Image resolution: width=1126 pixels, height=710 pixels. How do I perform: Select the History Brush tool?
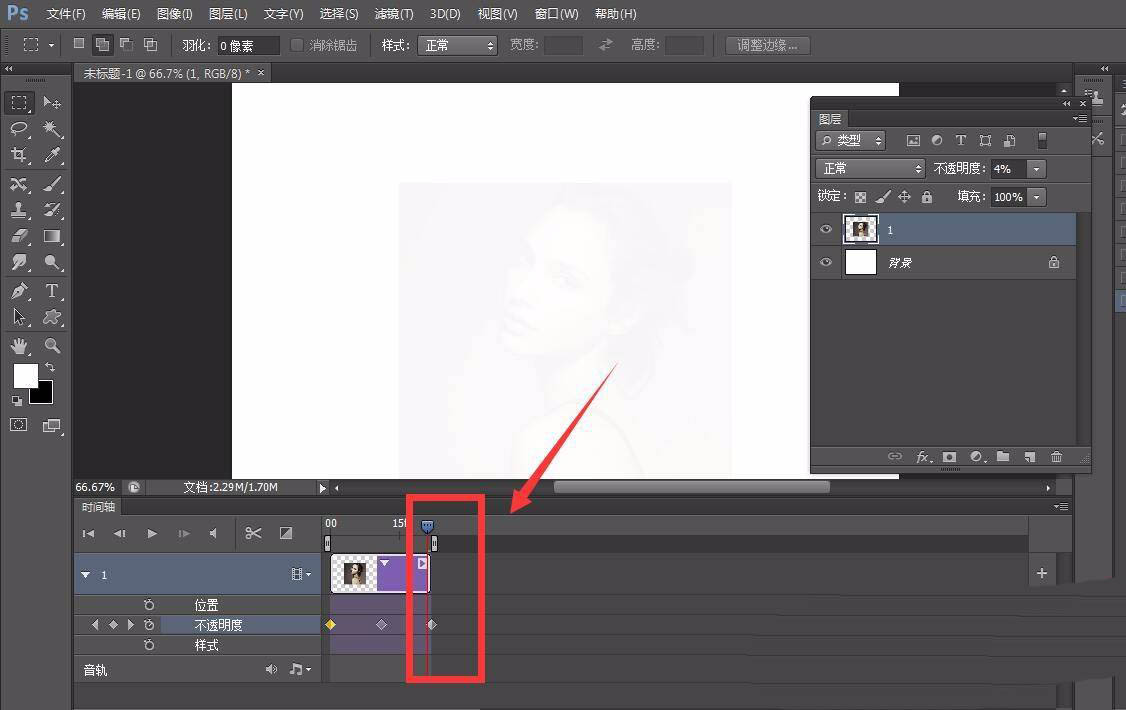click(x=52, y=210)
